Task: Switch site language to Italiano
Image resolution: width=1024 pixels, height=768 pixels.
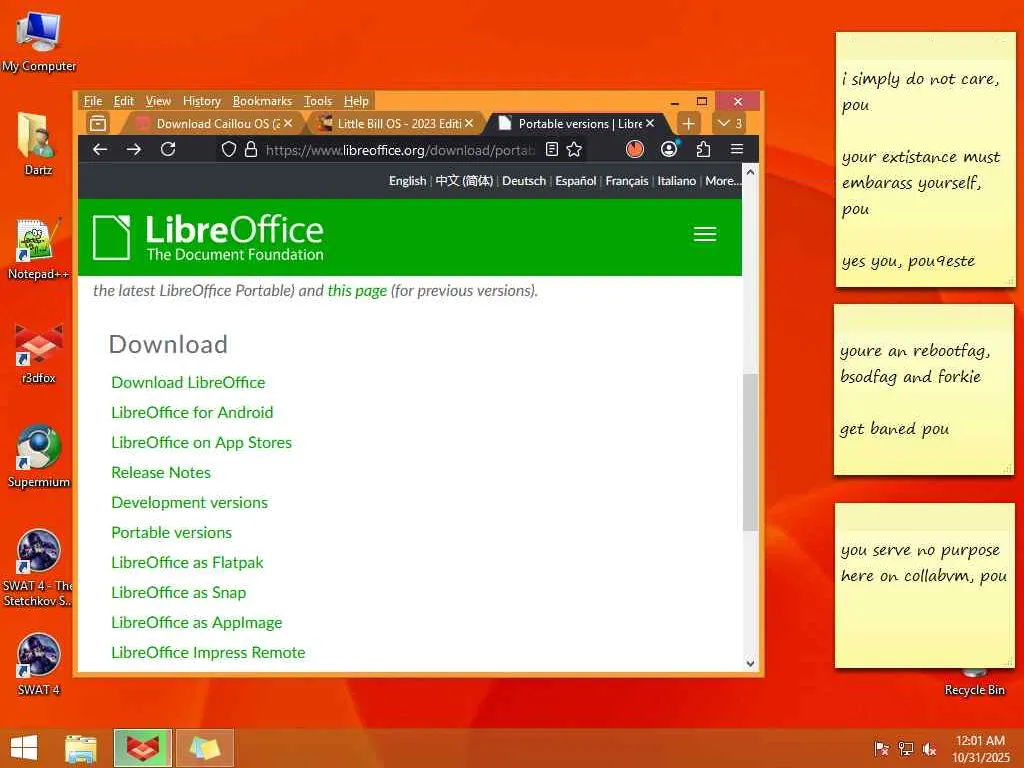Action: pyautogui.click(x=677, y=181)
